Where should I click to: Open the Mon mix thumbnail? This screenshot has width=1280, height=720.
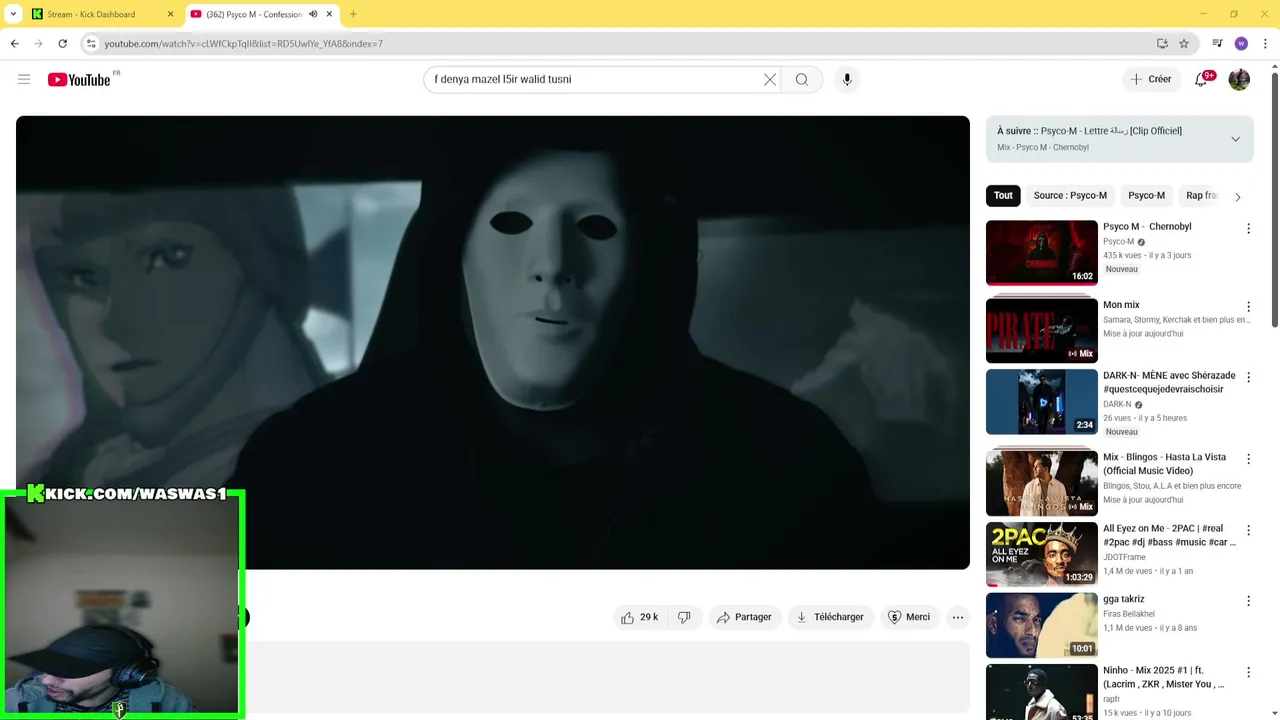(x=1042, y=331)
